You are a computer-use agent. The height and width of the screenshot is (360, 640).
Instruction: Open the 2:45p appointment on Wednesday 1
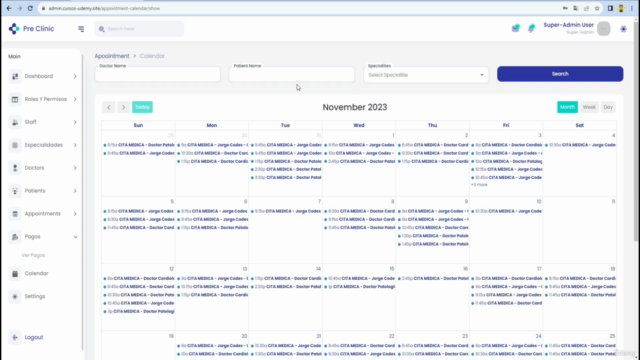[x=359, y=161]
